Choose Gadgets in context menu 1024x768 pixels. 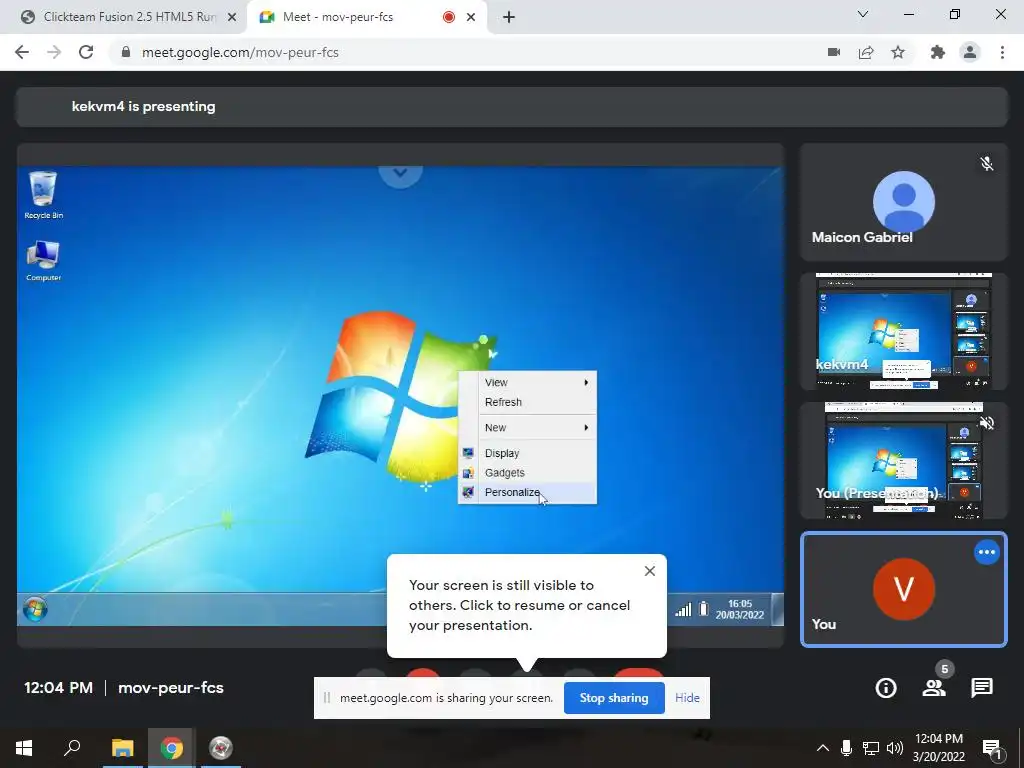(x=528, y=473)
